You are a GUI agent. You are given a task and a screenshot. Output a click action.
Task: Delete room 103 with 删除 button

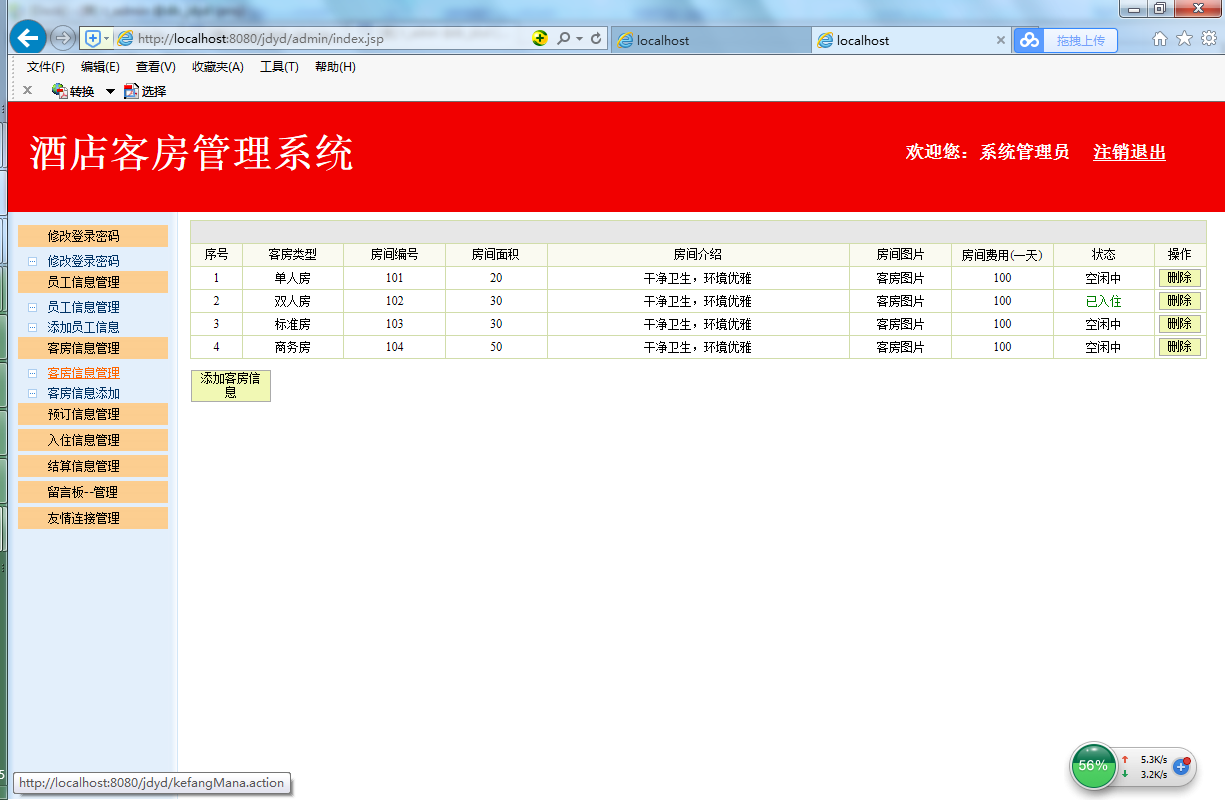pos(1180,324)
